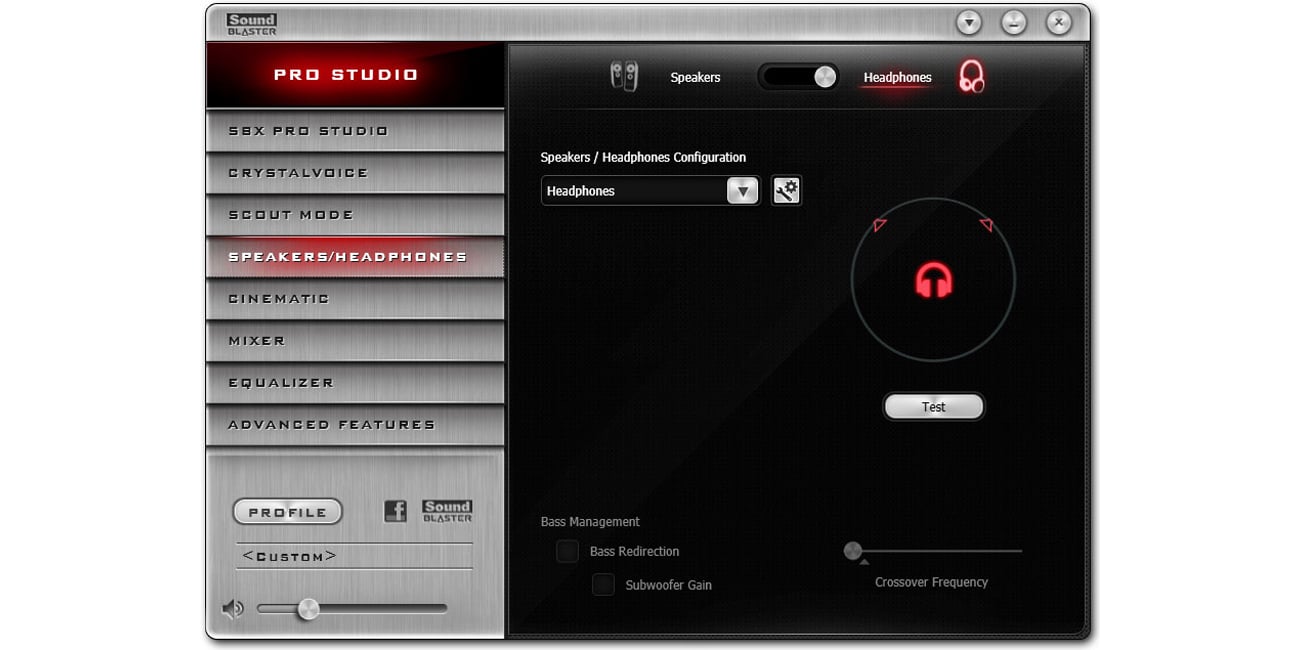Viewport: 1300px width, 650px height.
Task: Adjust the Crossover Frequency slider
Action: 852,550
